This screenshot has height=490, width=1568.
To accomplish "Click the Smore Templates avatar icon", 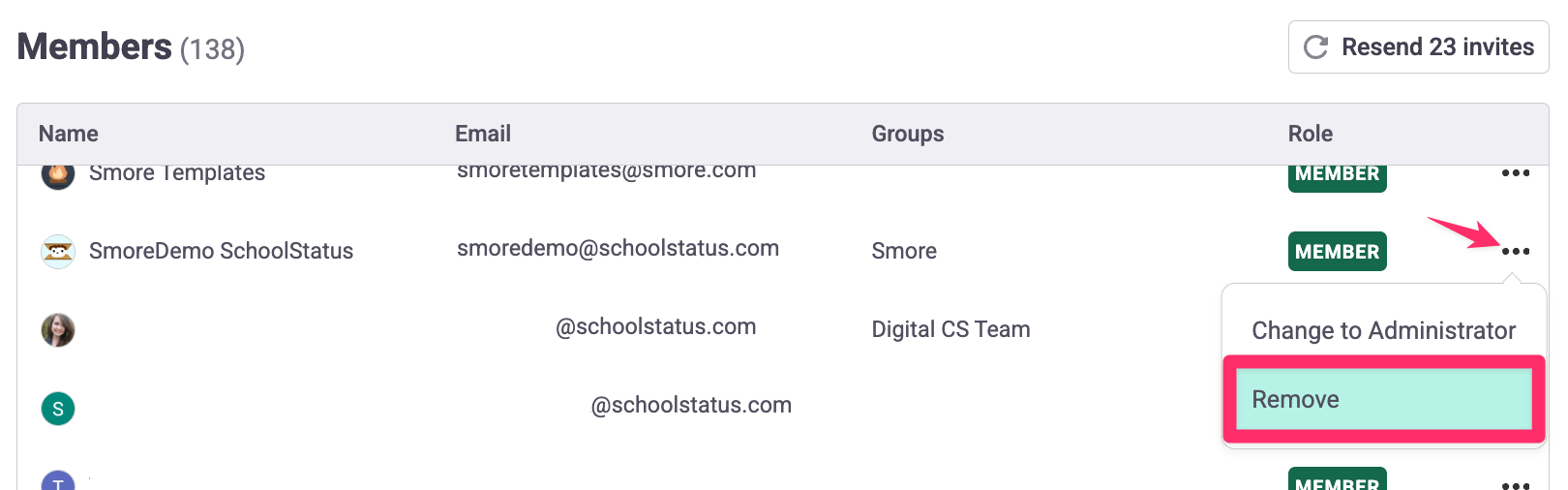I will point(58,174).
